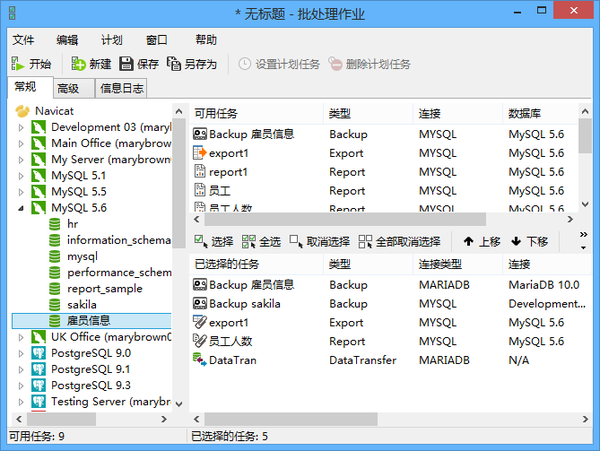Expand the MySQL 5.5 node
The height and width of the screenshot is (451, 600).
(x=21, y=192)
